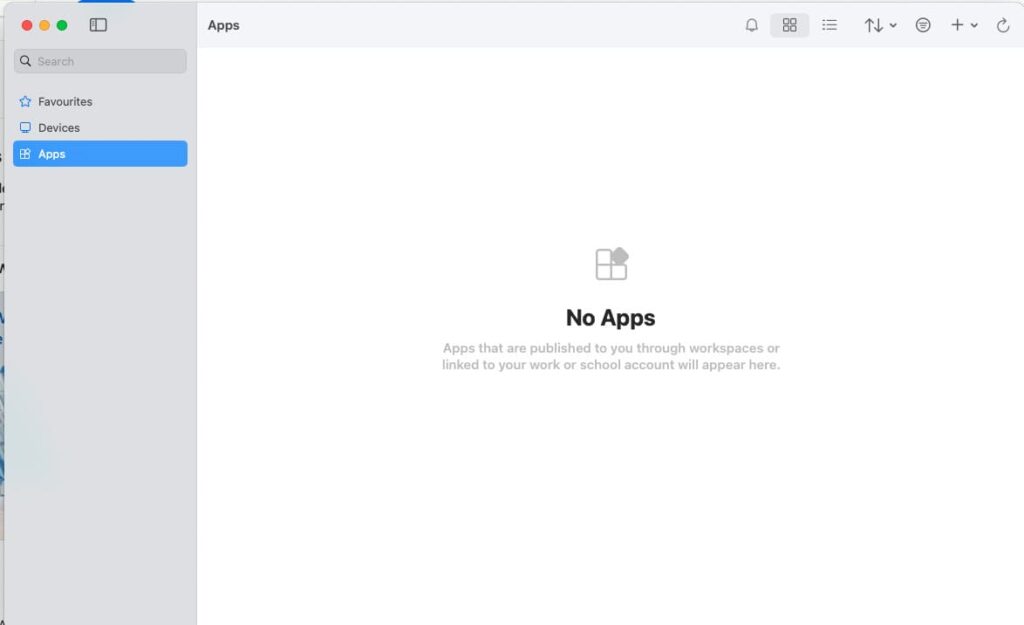Click the Apps title in toolbar
This screenshot has width=1024, height=625.
pyautogui.click(x=224, y=25)
